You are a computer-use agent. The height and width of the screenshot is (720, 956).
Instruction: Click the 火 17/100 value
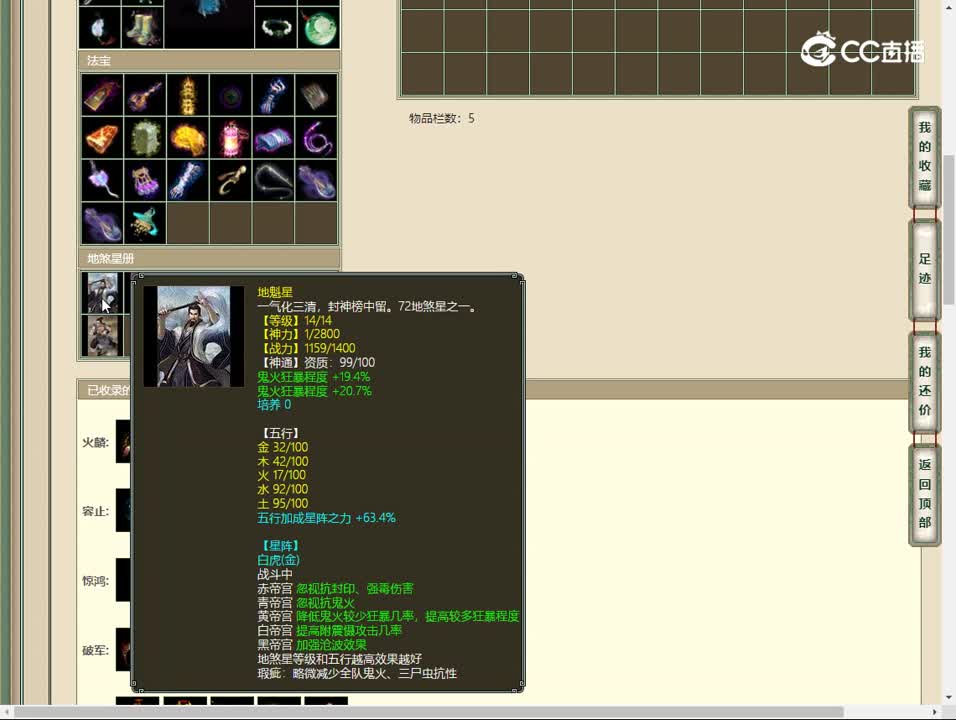click(282, 476)
